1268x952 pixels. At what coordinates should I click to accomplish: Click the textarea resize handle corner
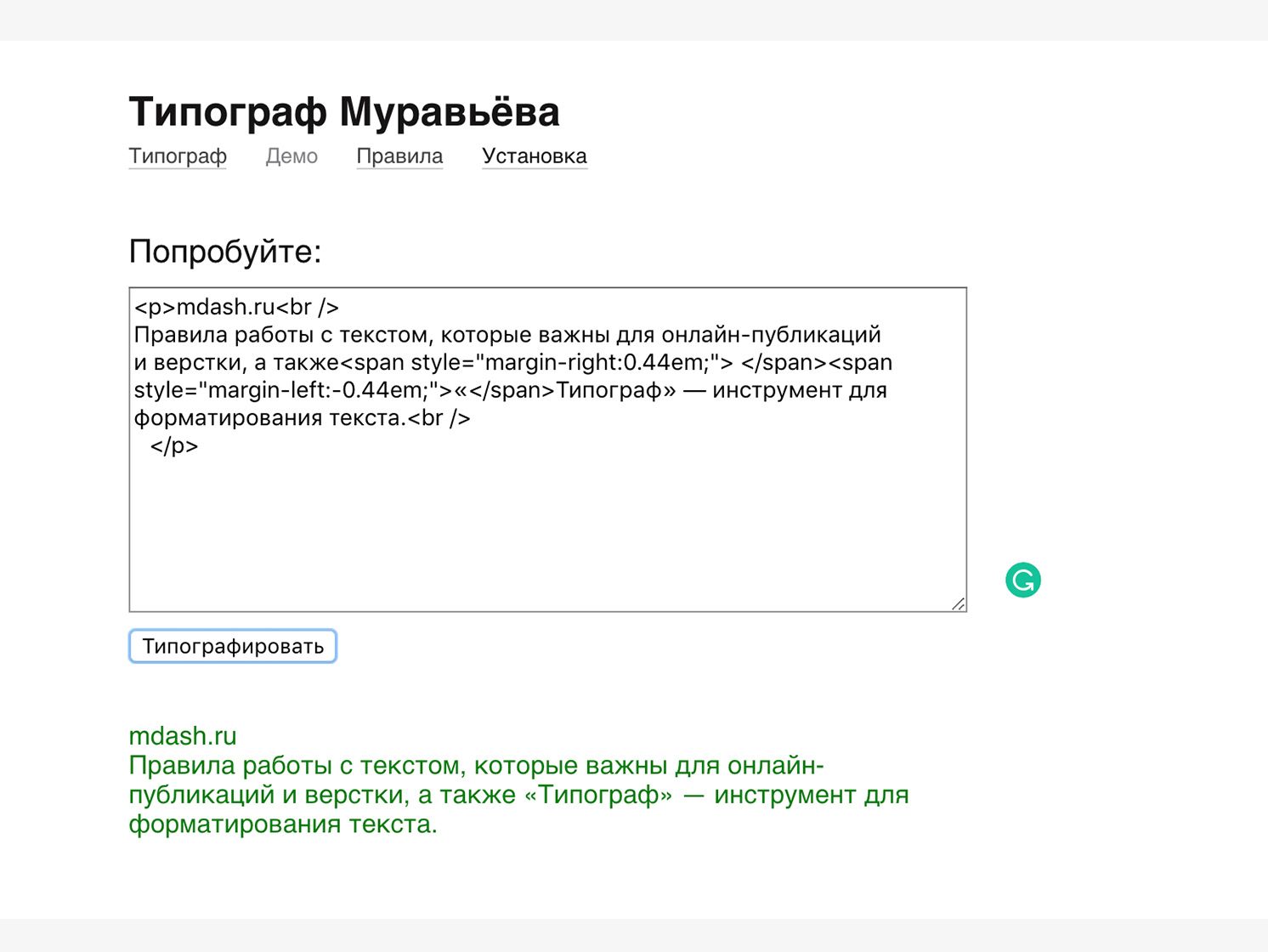(x=959, y=603)
